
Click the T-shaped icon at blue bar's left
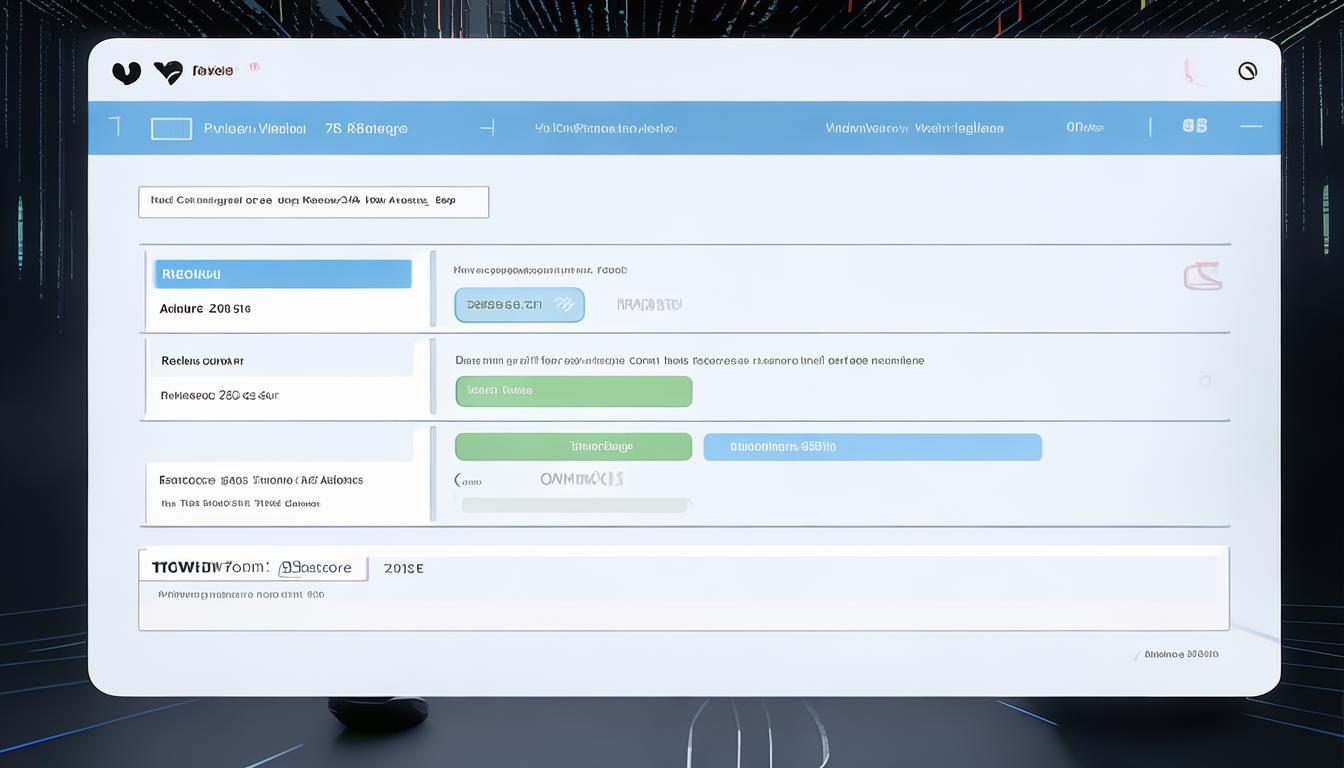pyautogui.click(x=115, y=126)
